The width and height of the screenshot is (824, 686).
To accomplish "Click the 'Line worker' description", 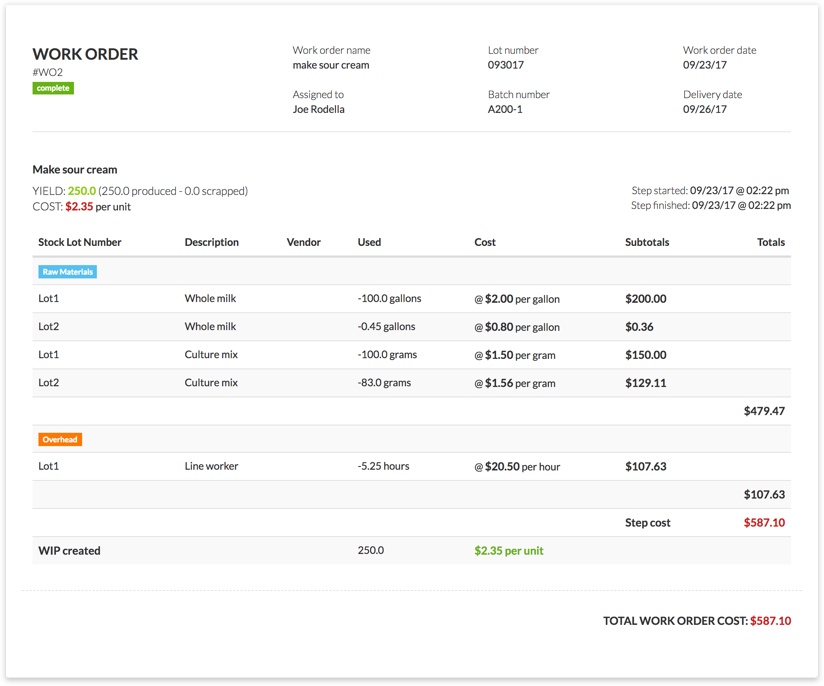I will [211, 466].
